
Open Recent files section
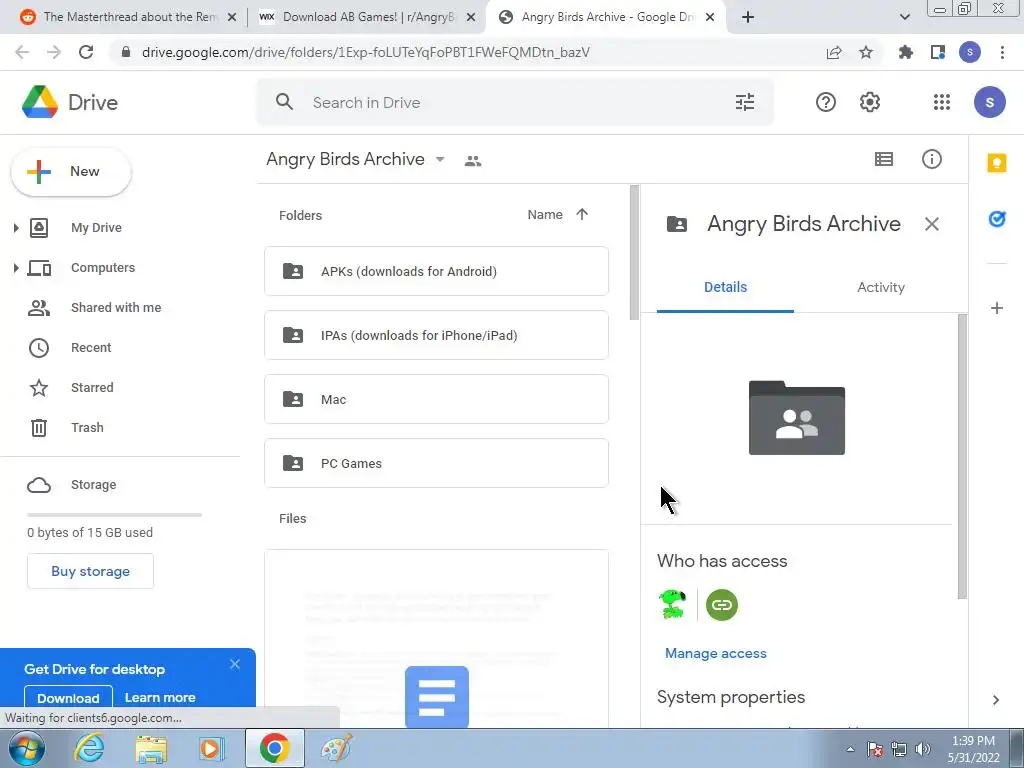pyautogui.click(x=91, y=347)
